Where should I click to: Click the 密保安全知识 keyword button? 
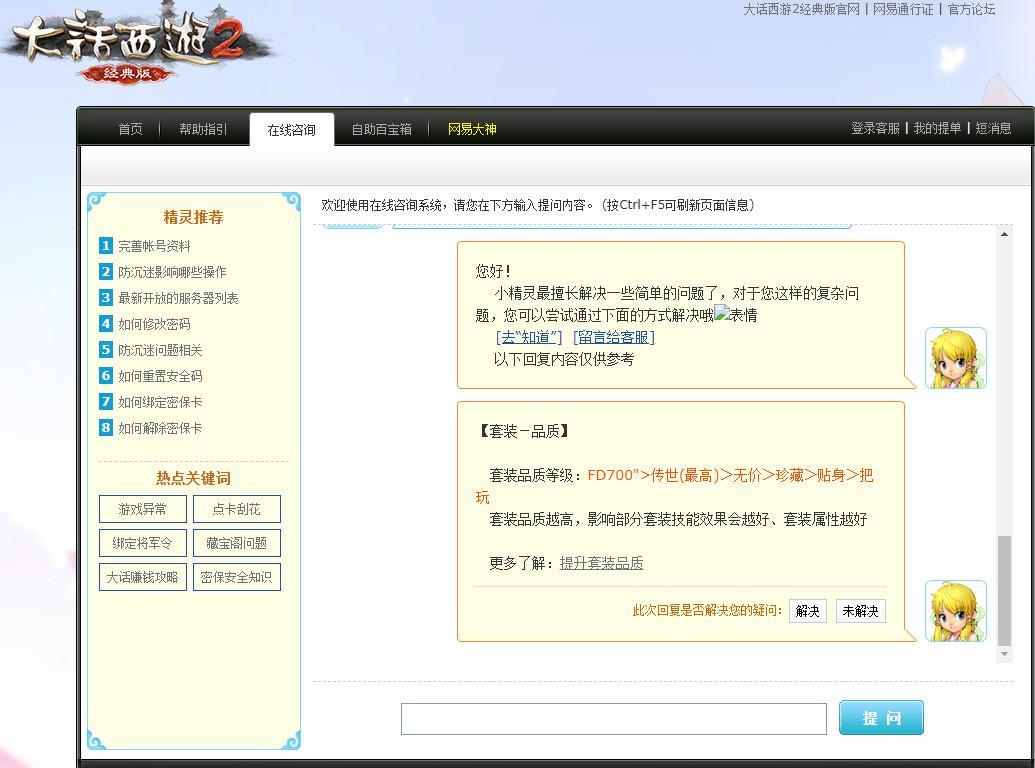coord(236,577)
